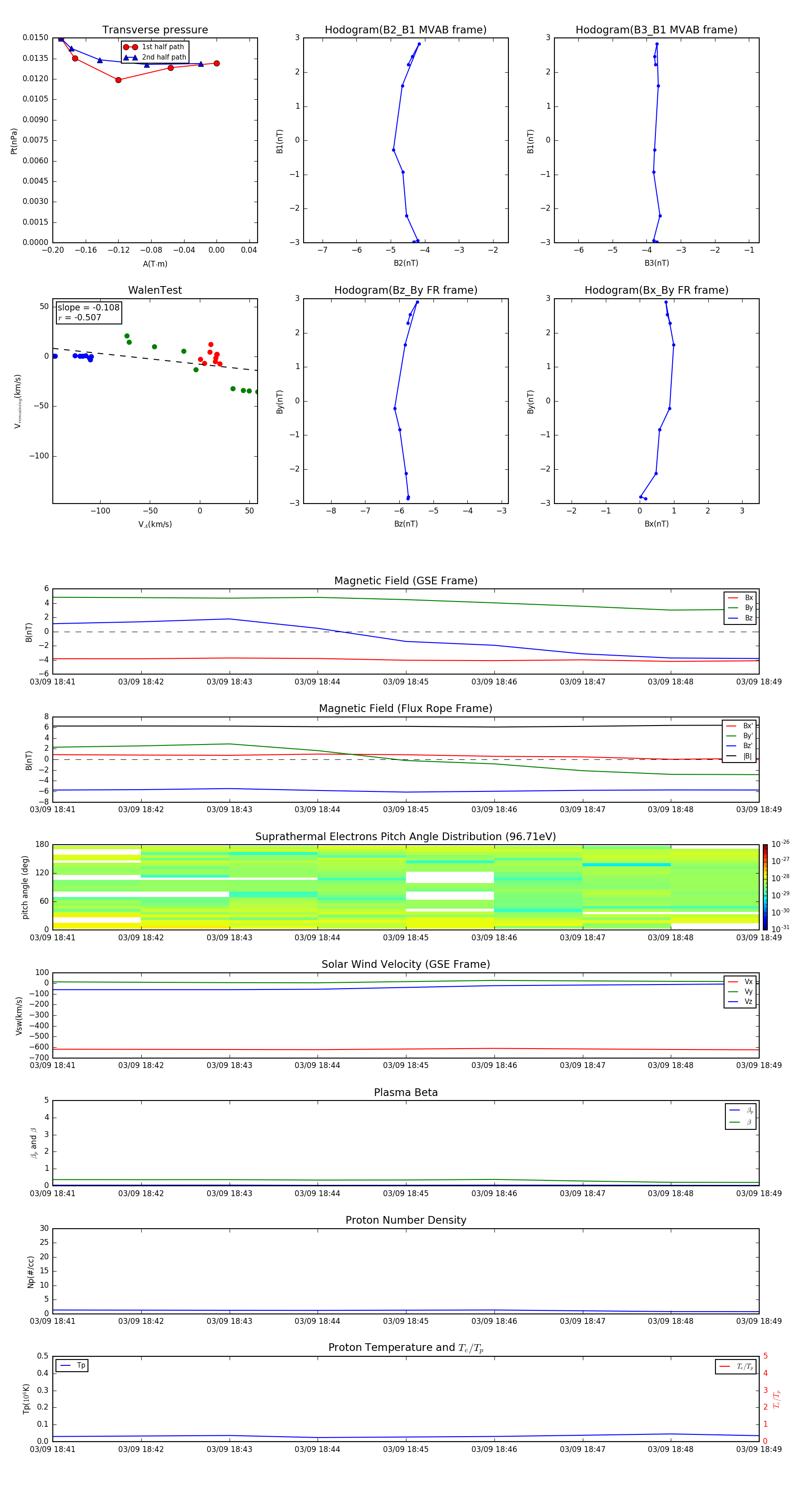The image size is (812, 1489).
Task: Select the "Magnetic Field (Flux Rope Frame)" title
Action: click(x=406, y=709)
